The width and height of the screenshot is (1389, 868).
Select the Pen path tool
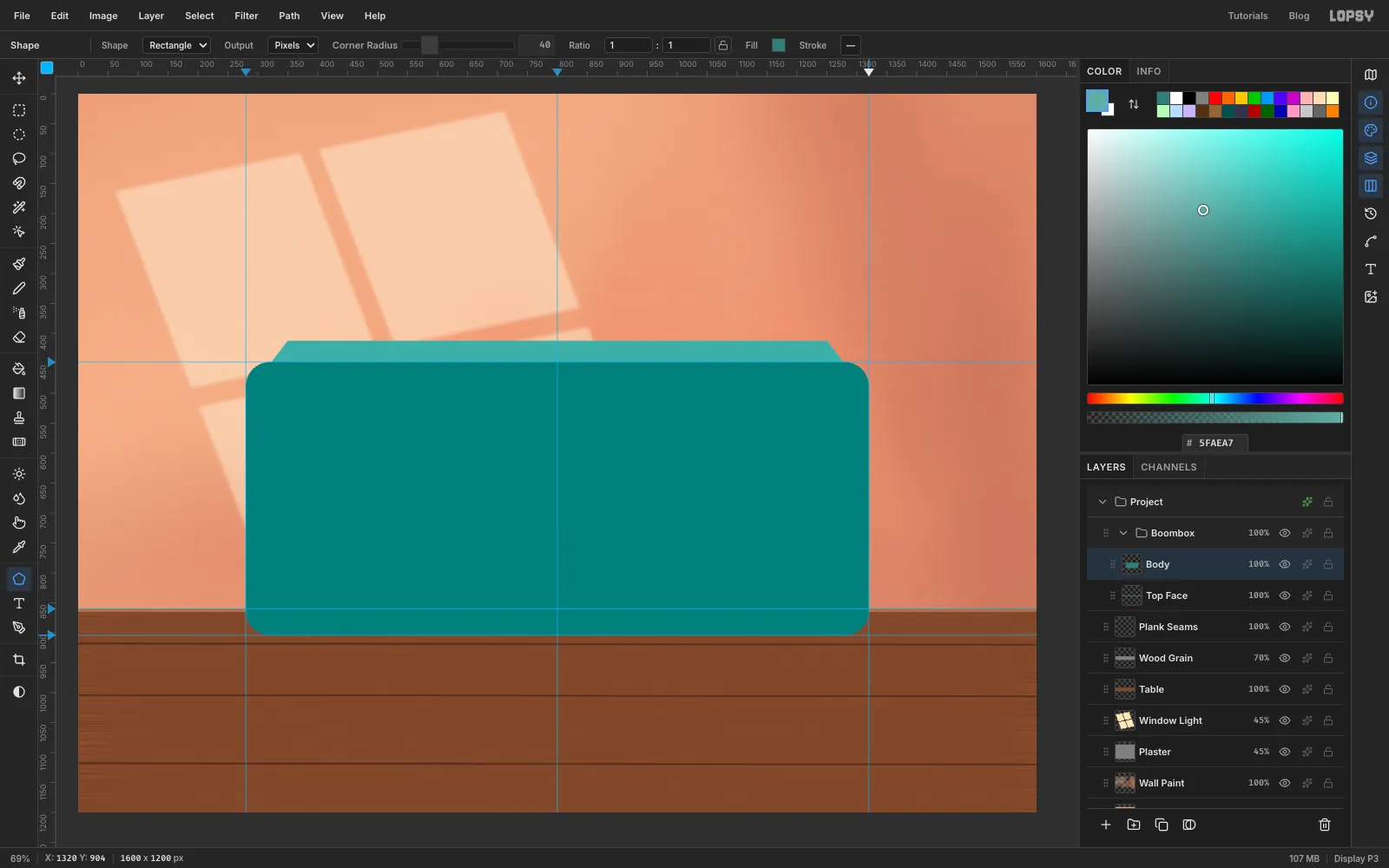[19, 628]
